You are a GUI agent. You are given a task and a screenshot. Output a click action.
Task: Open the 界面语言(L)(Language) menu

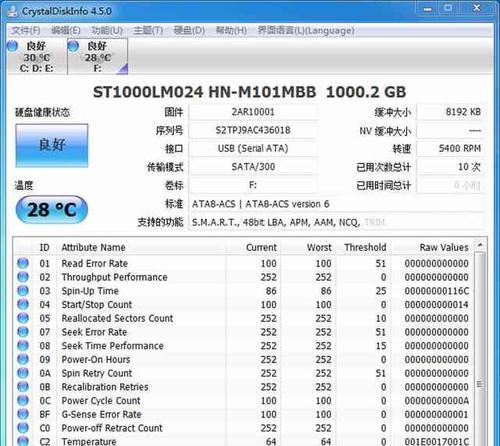coord(306,31)
